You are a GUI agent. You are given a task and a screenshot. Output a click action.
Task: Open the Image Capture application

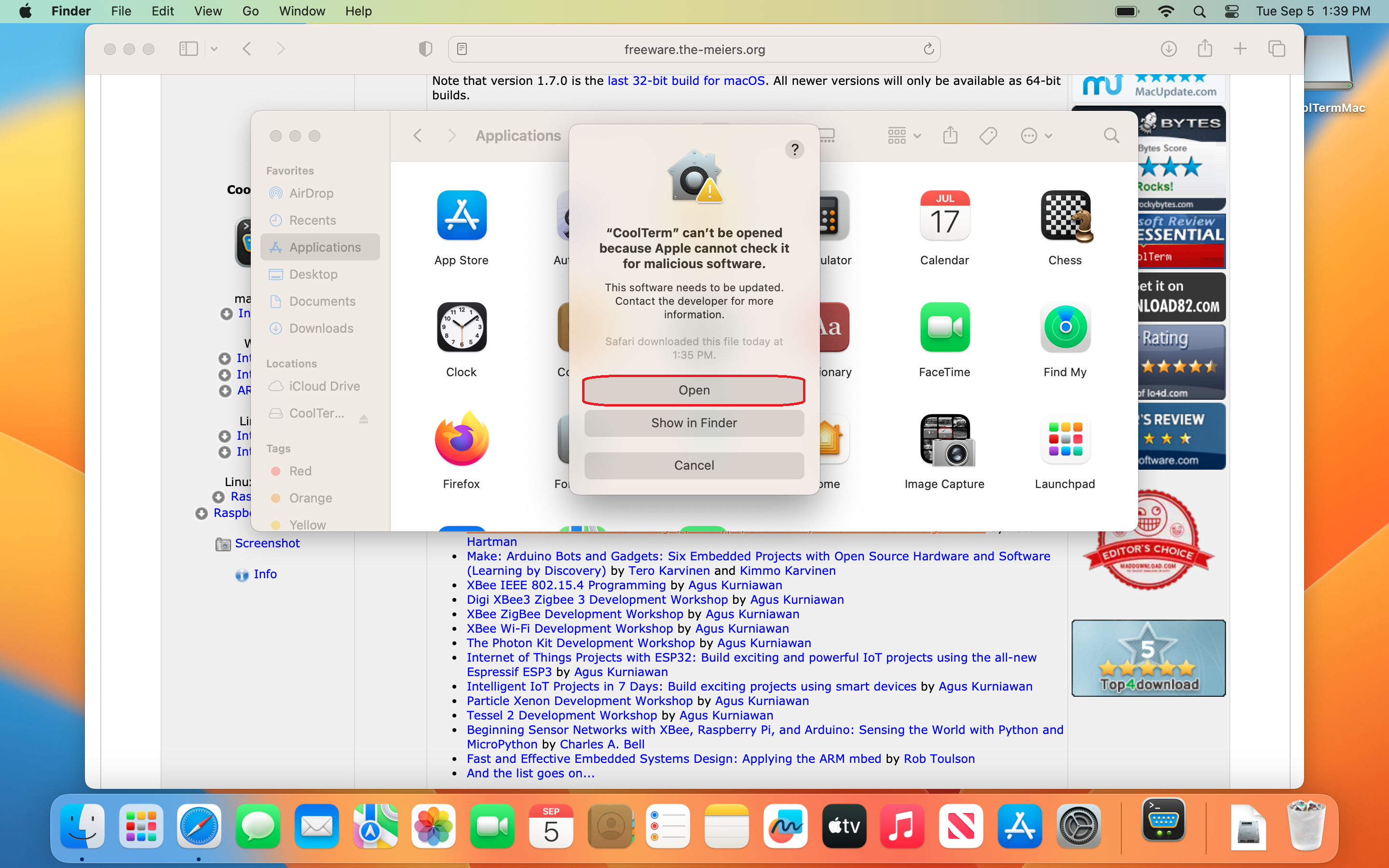944,440
